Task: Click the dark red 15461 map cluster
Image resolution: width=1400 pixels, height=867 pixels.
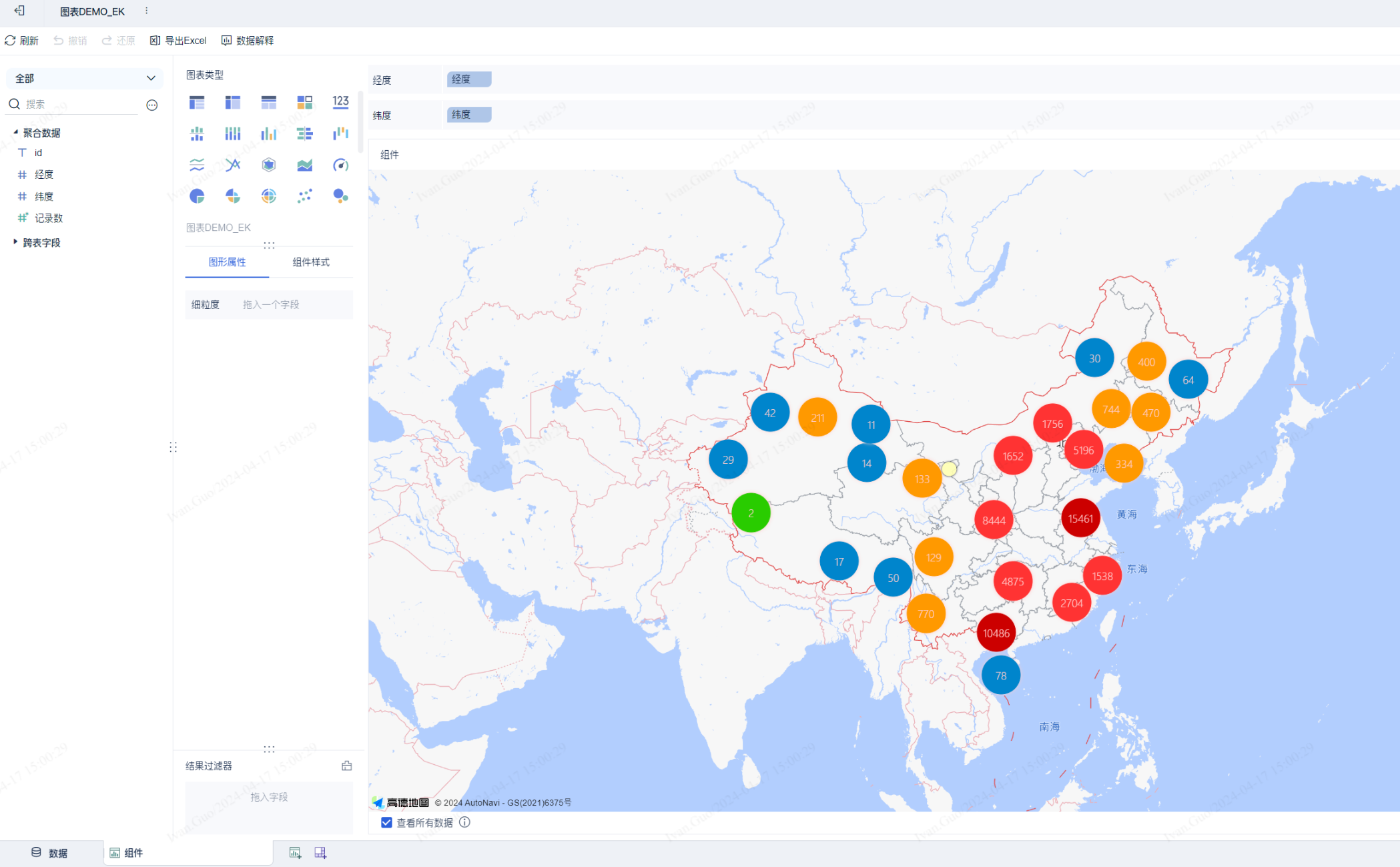Action: tap(1080, 519)
